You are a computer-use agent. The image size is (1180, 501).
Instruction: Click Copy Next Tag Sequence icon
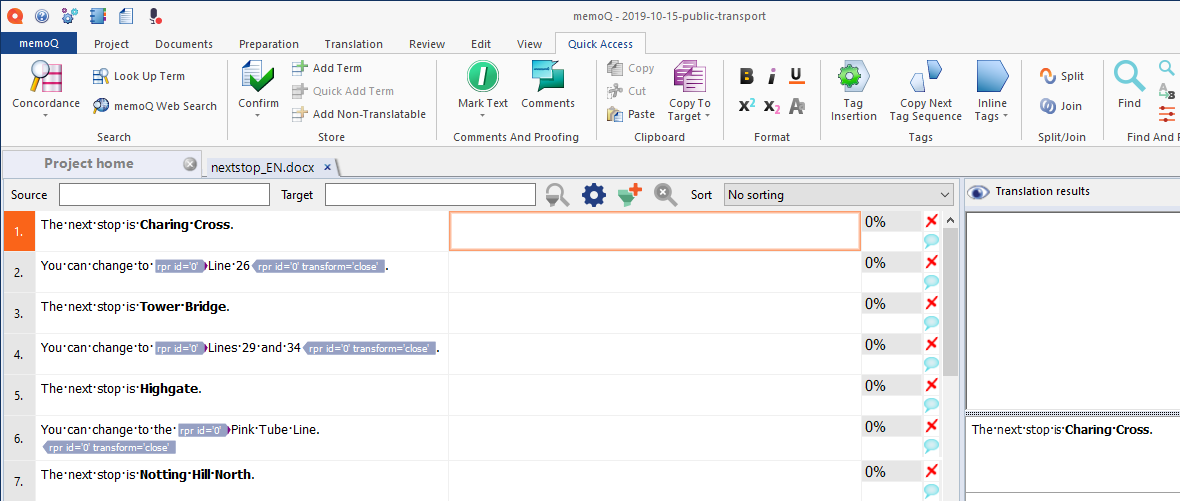tap(925, 78)
